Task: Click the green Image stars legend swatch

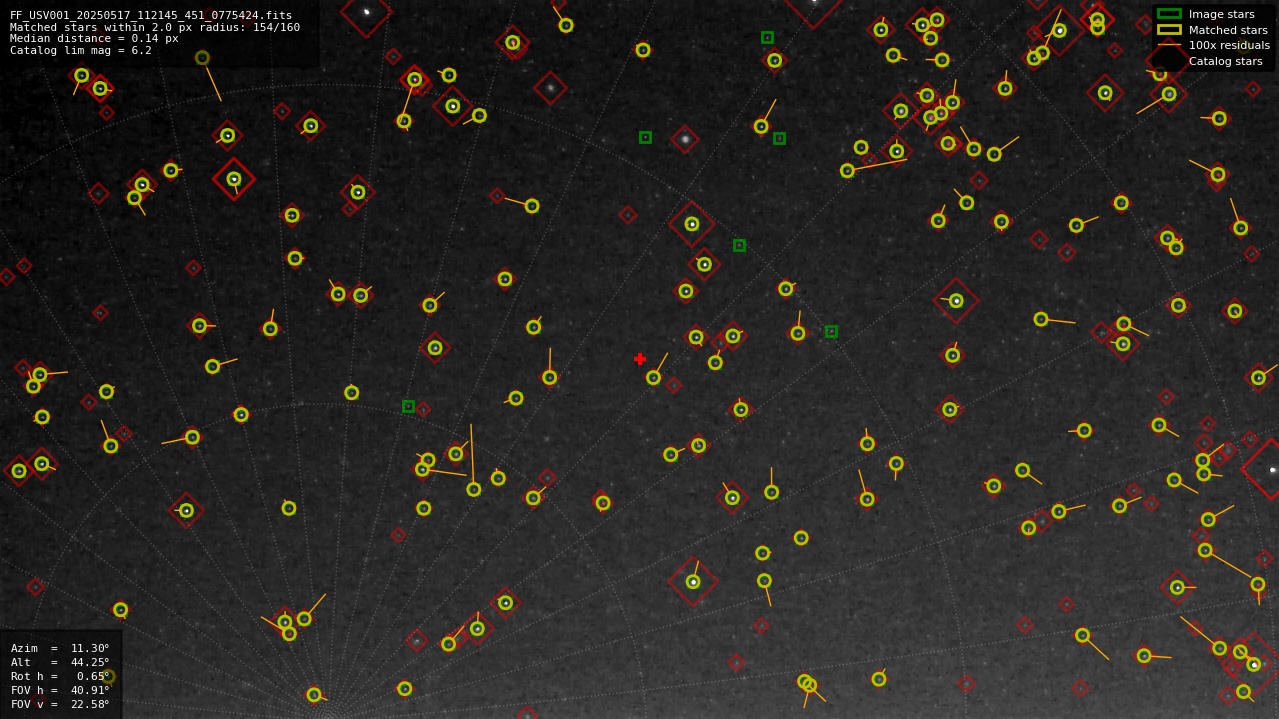Action: tap(1169, 14)
